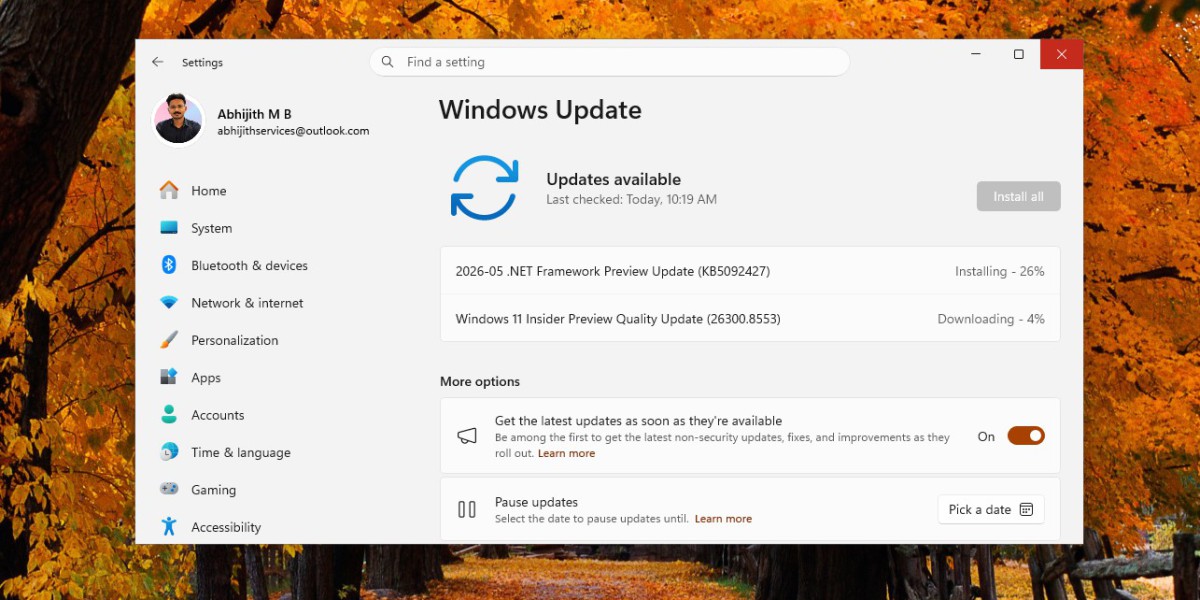Click the Home house icon

(169, 190)
